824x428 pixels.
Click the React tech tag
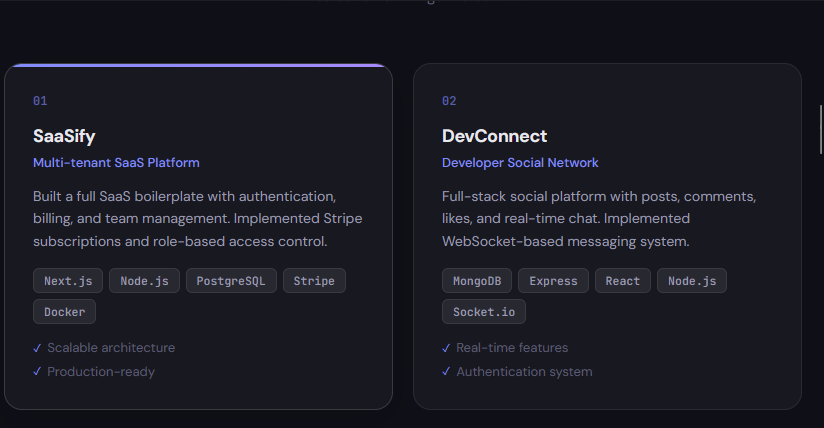pos(622,281)
